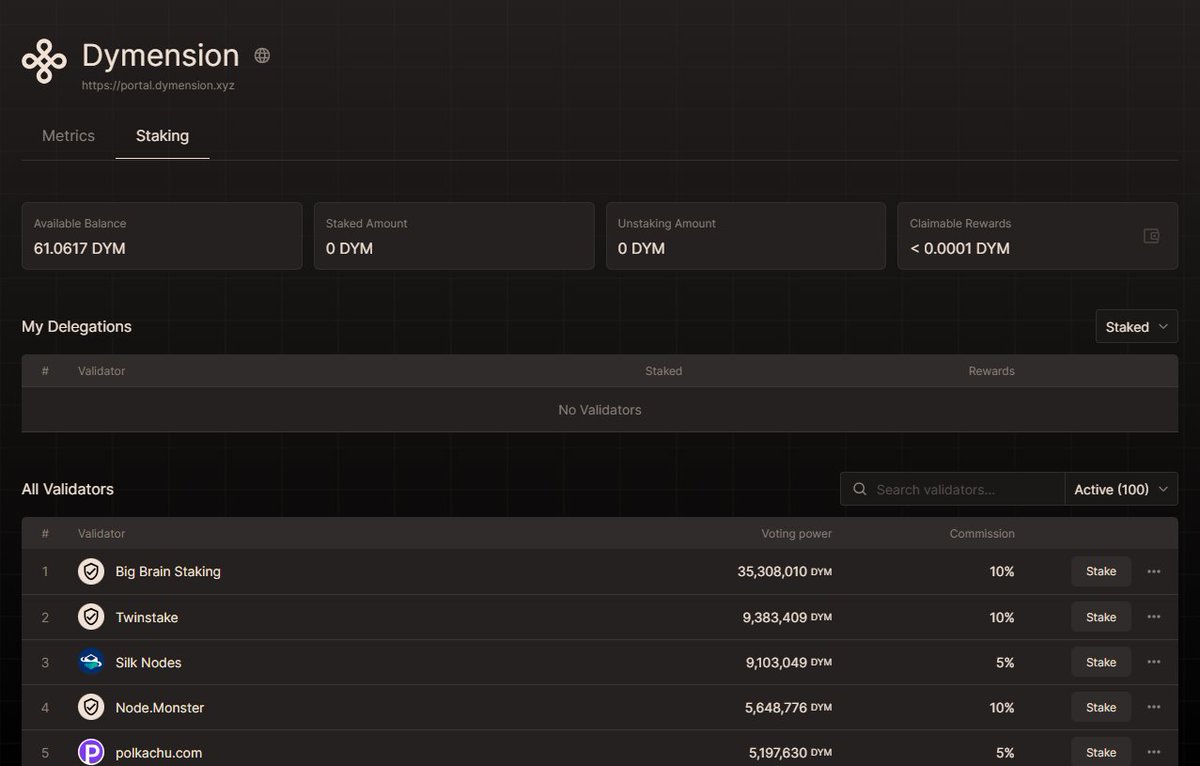Image resolution: width=1200 pixels, height=766 pixels.
Task: Click the Rewards column header in My Delegations
Action: coord(991,371)
